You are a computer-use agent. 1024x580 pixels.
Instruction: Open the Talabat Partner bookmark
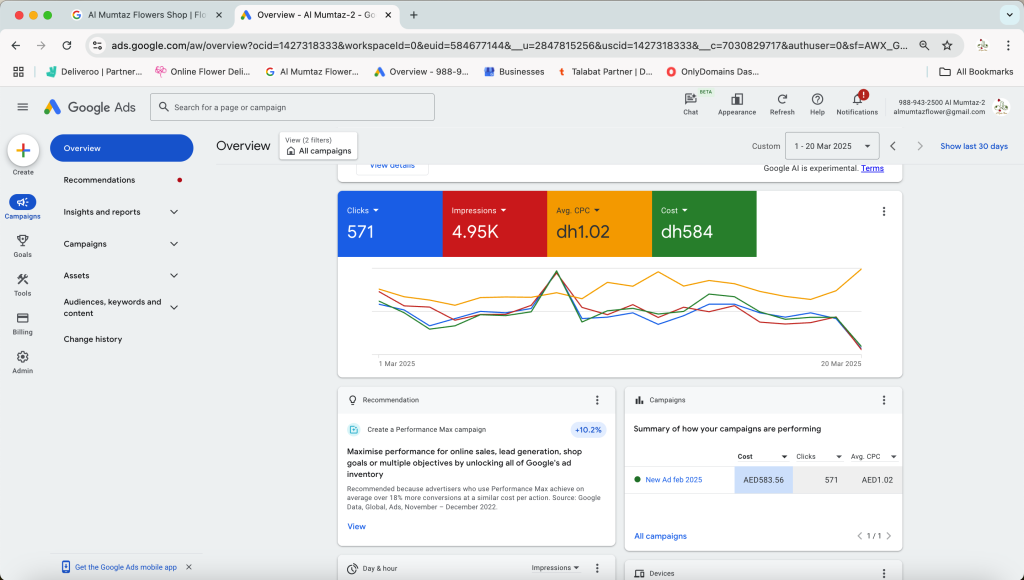605,72
